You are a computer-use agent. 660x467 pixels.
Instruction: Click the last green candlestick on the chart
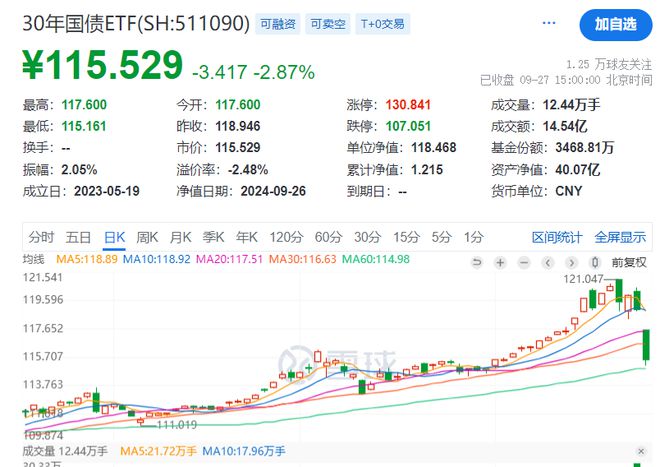pyautogui.click(x=646, y=345)
